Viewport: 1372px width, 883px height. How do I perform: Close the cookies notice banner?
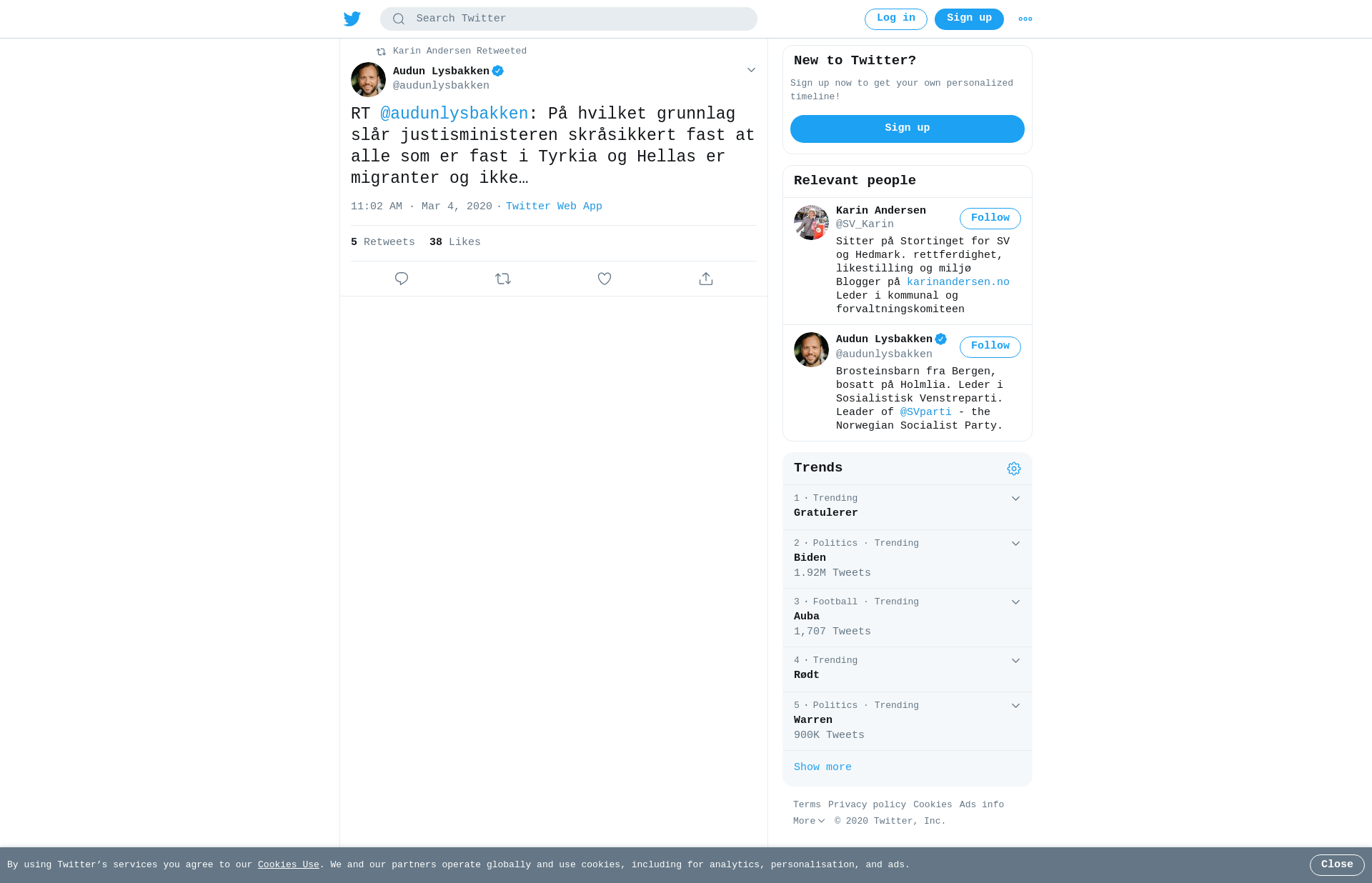tap(1337, 865)
